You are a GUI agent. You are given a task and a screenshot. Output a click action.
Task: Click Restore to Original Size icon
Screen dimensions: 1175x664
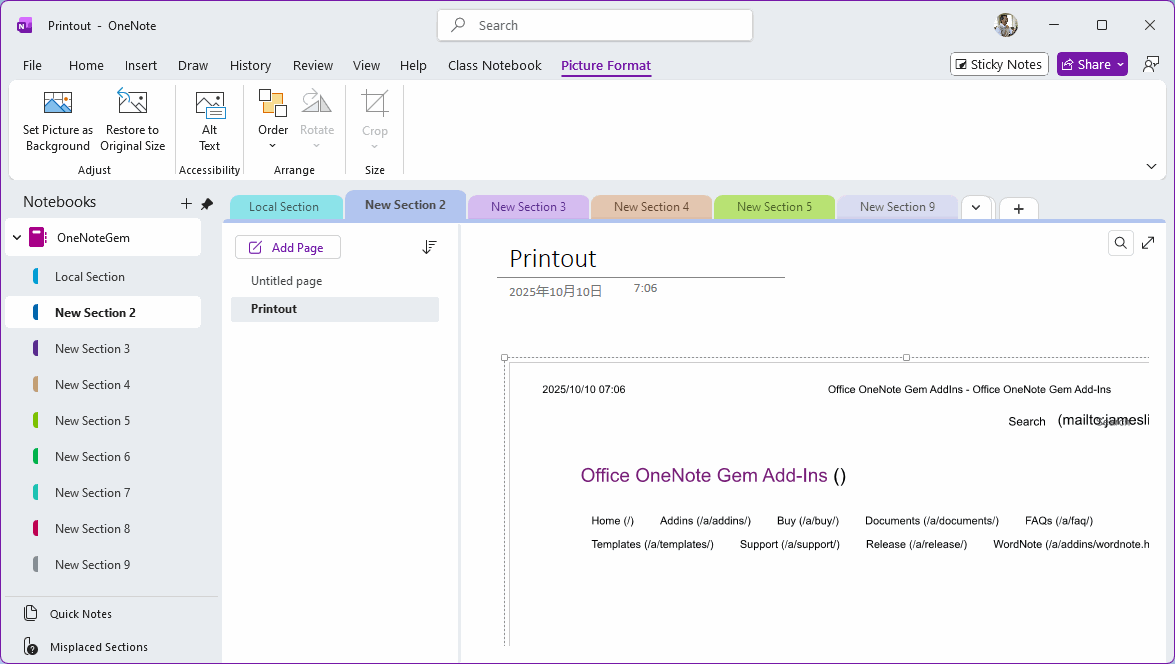(x=132, y=104)
